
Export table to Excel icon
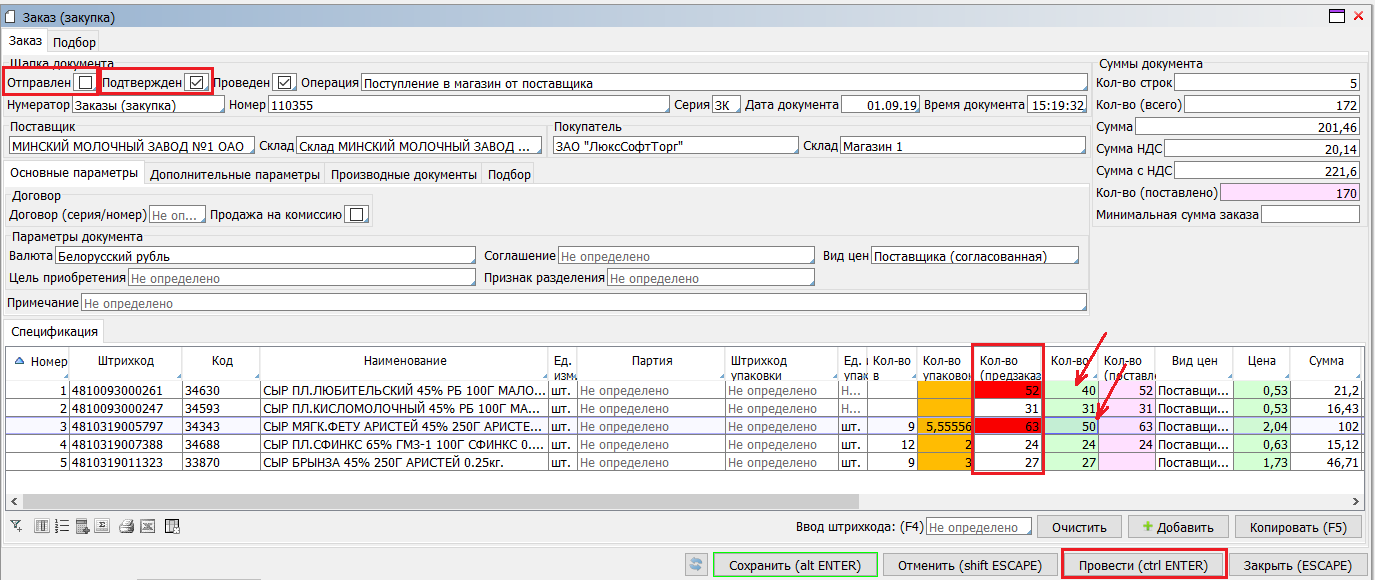tap(147, 527)
